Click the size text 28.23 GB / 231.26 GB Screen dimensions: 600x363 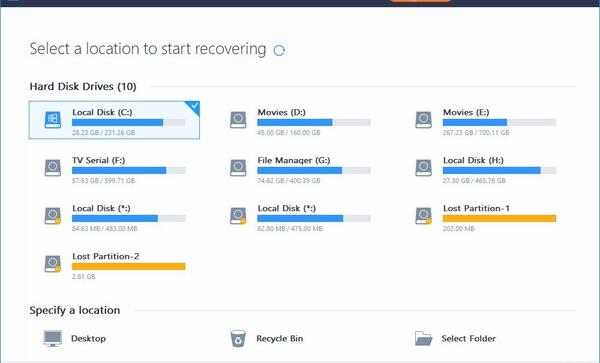coord(103,133)
